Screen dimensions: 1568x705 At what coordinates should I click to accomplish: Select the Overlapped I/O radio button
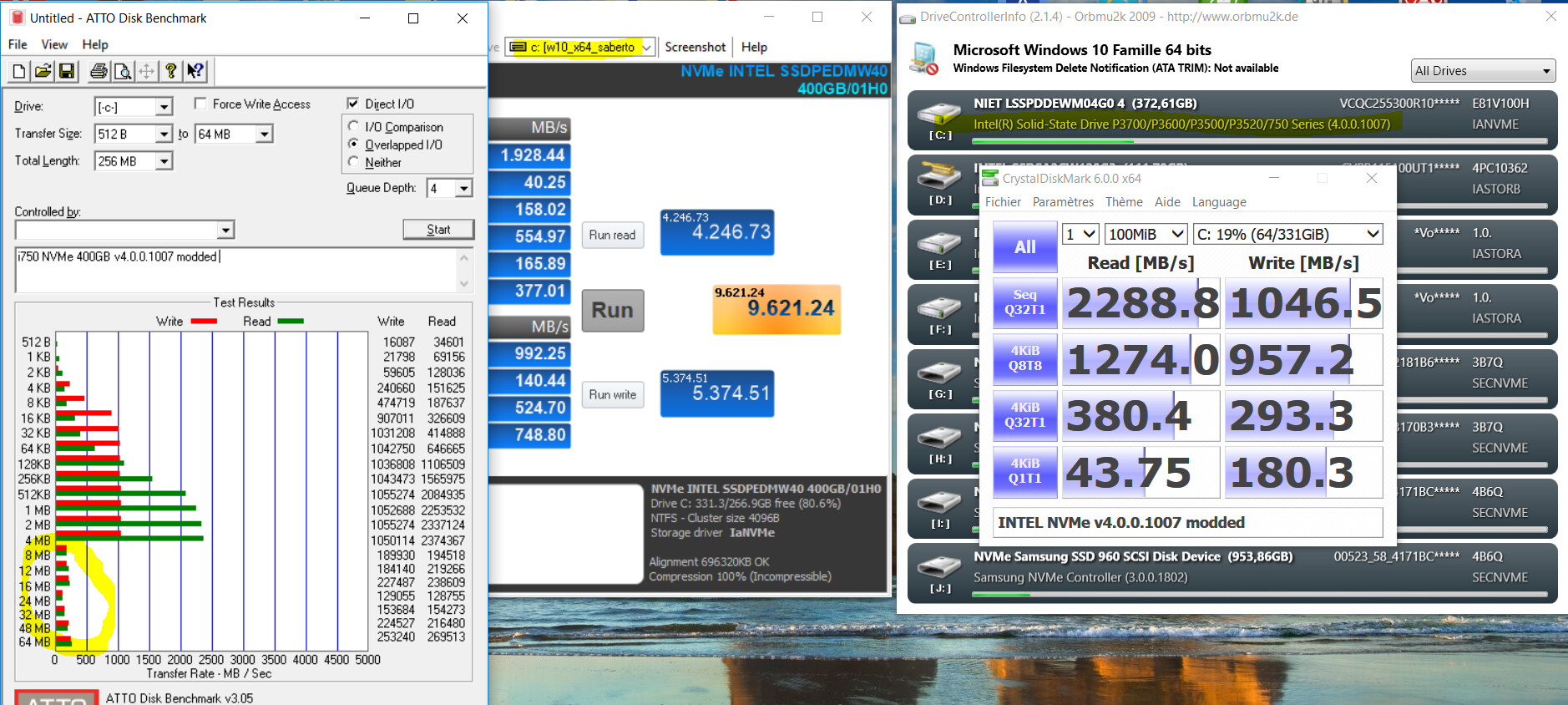tap(353, 144)
